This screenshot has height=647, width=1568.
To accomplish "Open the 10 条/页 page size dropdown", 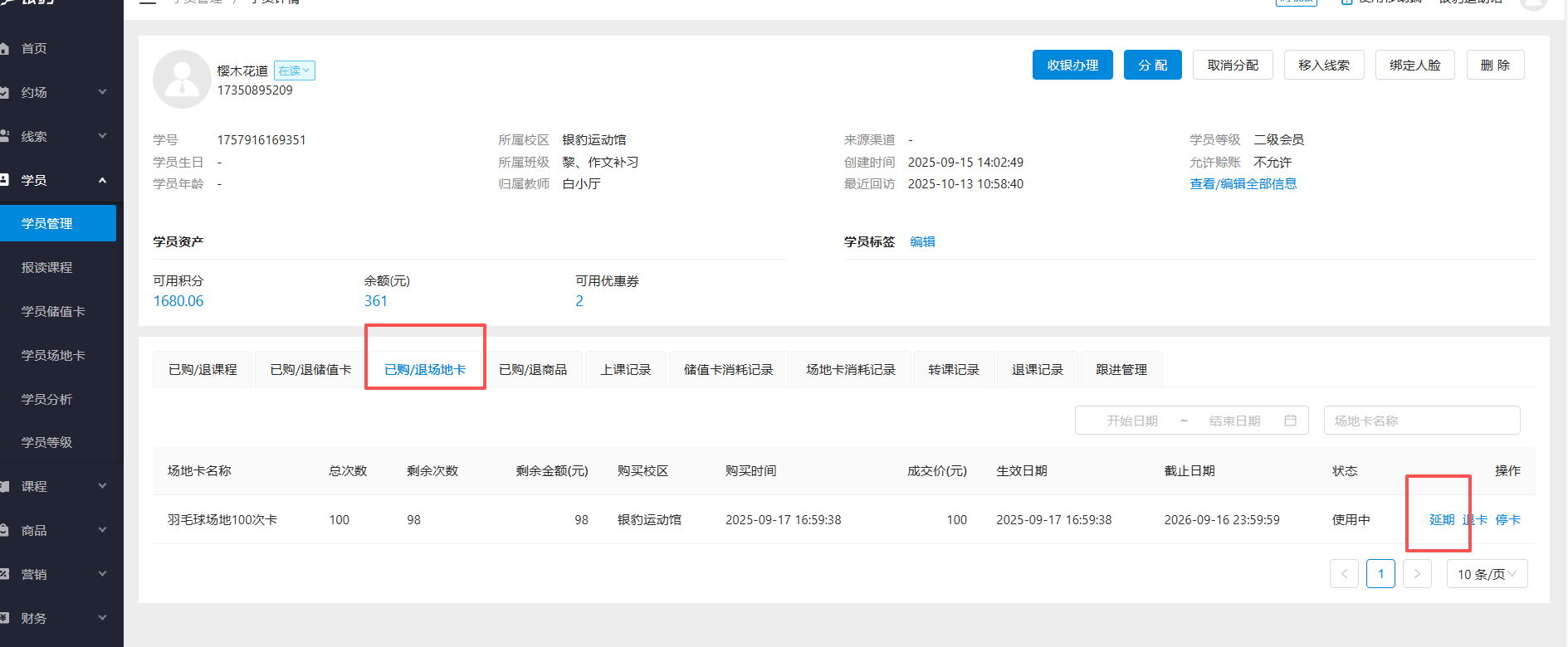I will [x=1487, y=574].
